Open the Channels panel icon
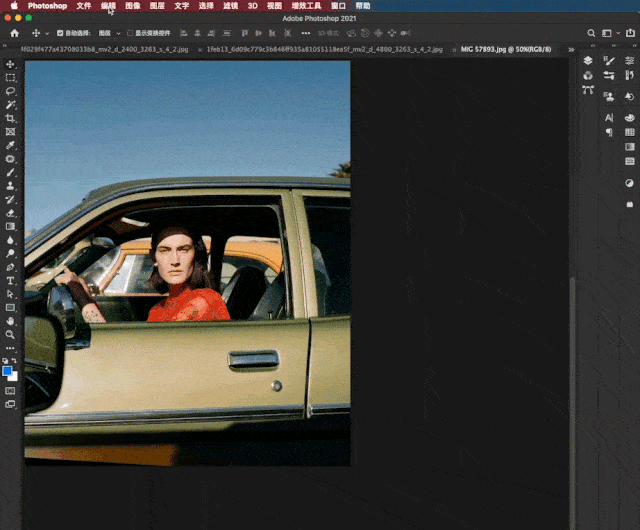The height and width of the screenshot is (530, 640). [588, 76]
